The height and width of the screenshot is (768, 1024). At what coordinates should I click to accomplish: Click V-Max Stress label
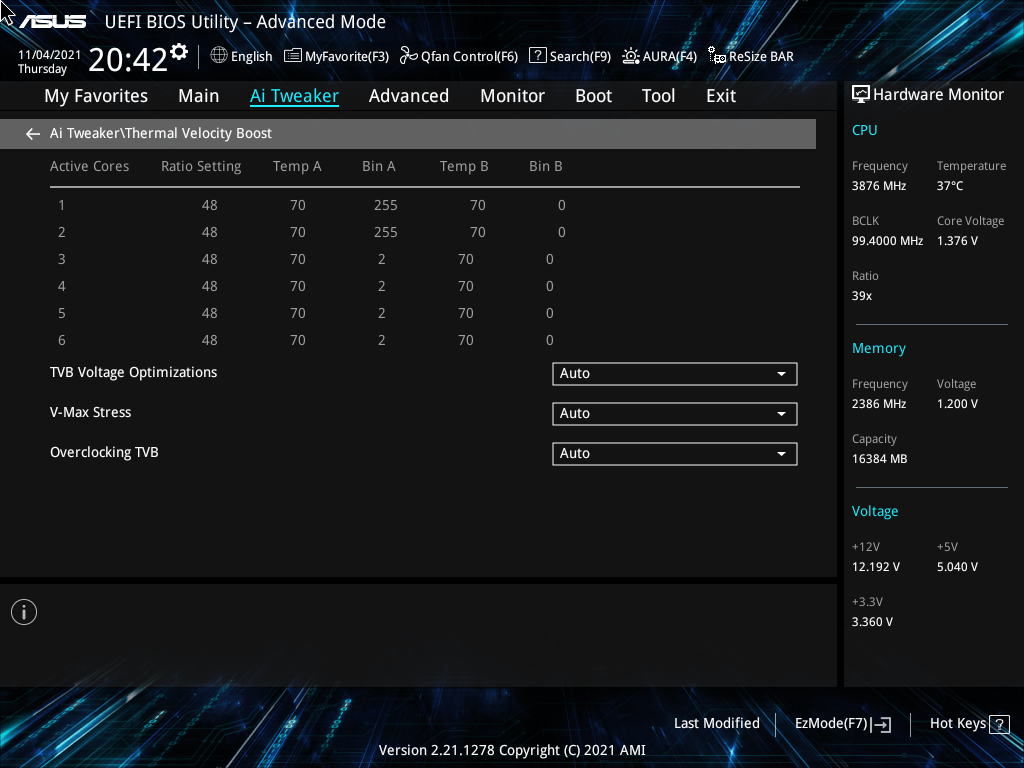(x=90, y=412)
